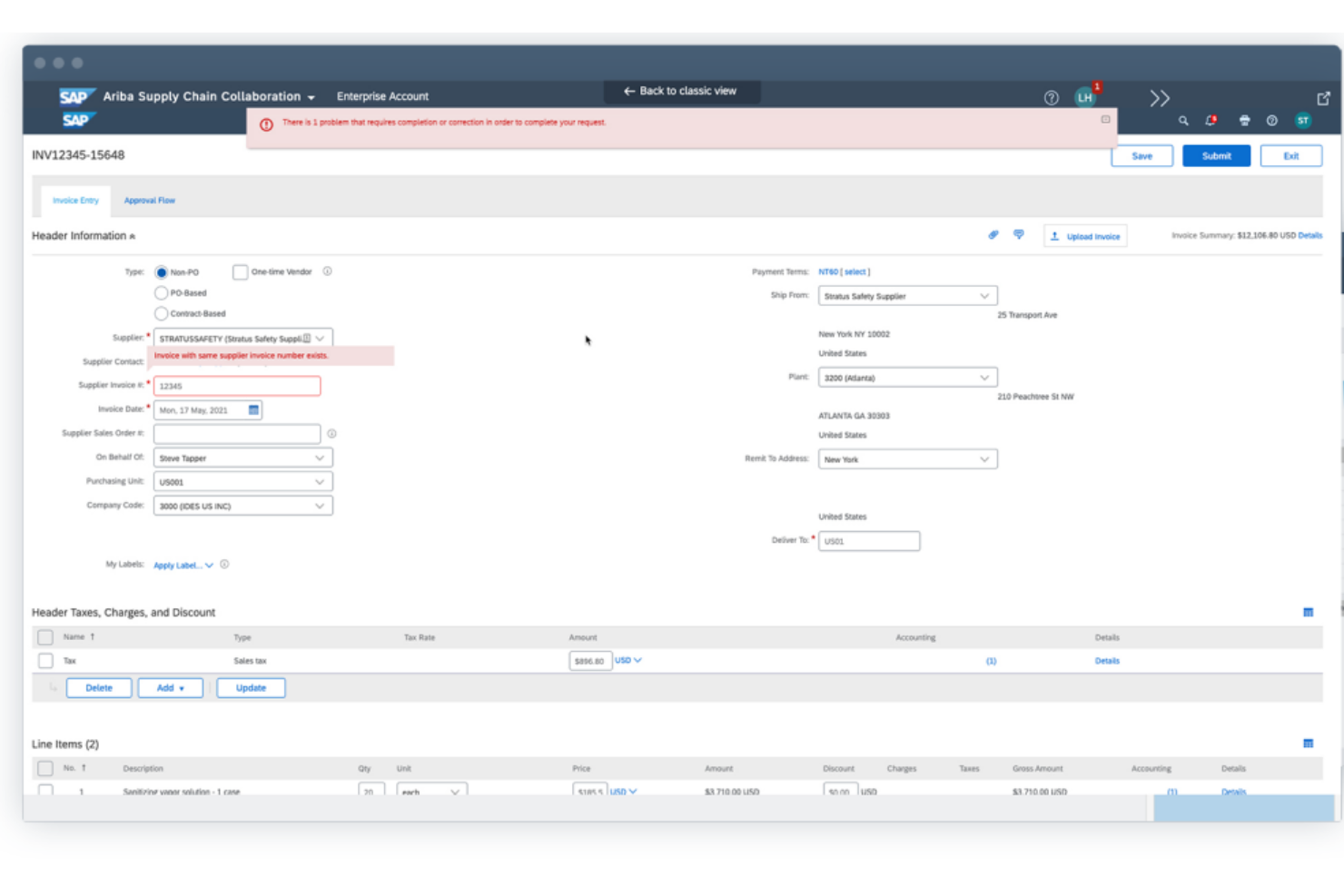Sort Header Taxes by Name column
Image resolution: width=1344 pixels, height=896 pixels.
[x=79, y=637]
